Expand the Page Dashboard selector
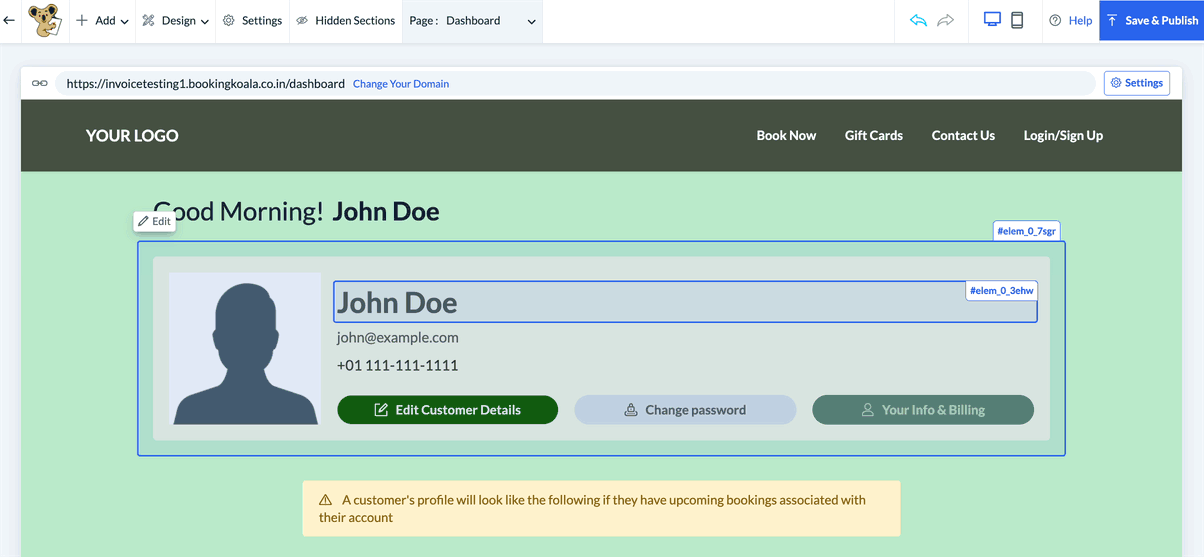This screenshot has width=1204, height=557. (x=473, y=20)
